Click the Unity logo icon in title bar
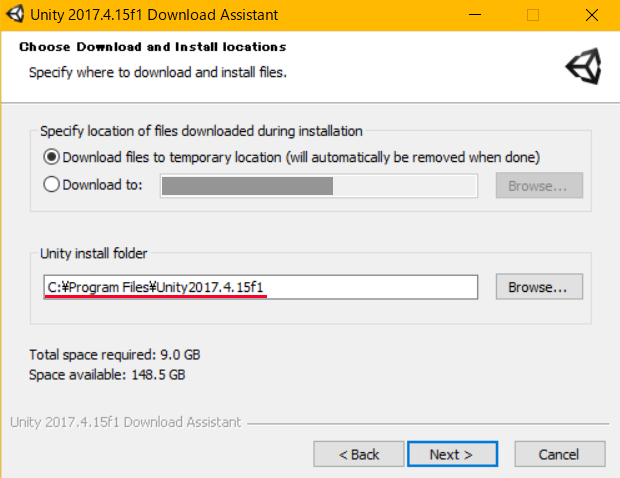 click(x=15, y=14)
